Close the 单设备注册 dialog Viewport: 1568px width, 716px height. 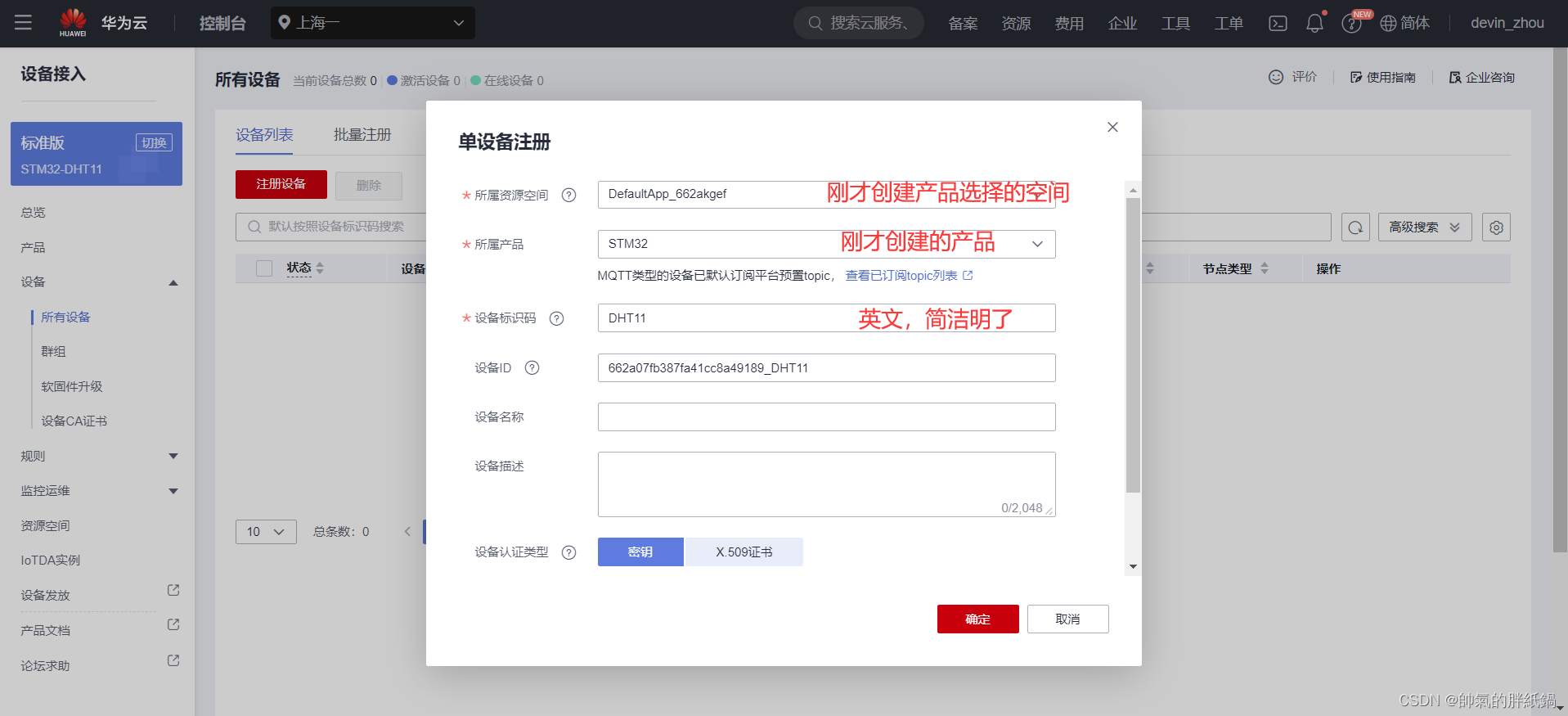pos(1112,127)
